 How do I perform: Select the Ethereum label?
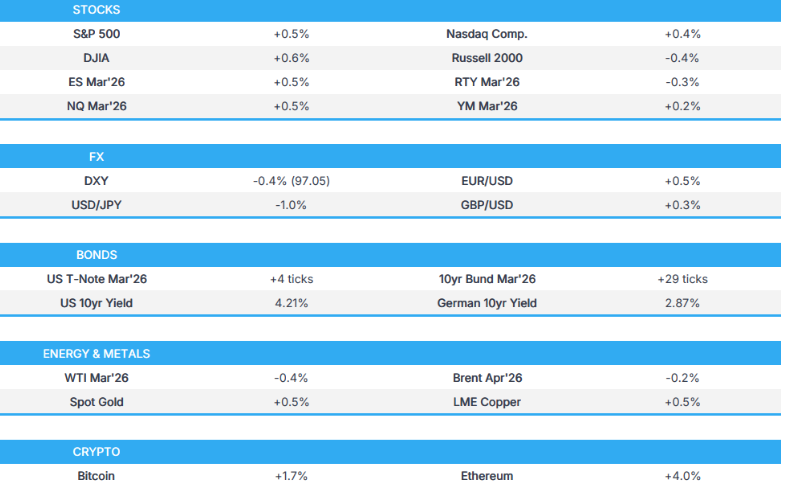coord(487,476)
